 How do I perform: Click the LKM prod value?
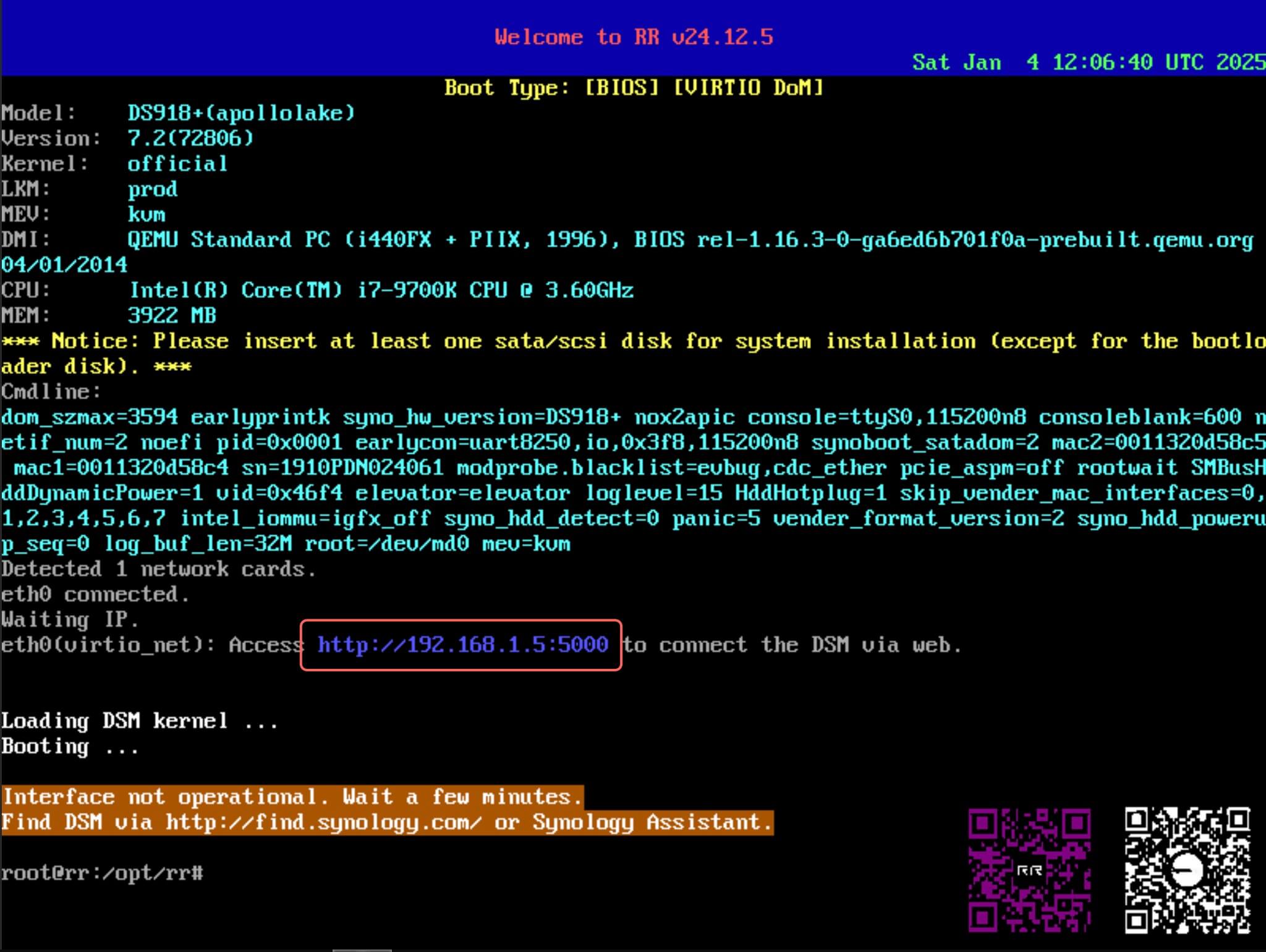152,189
